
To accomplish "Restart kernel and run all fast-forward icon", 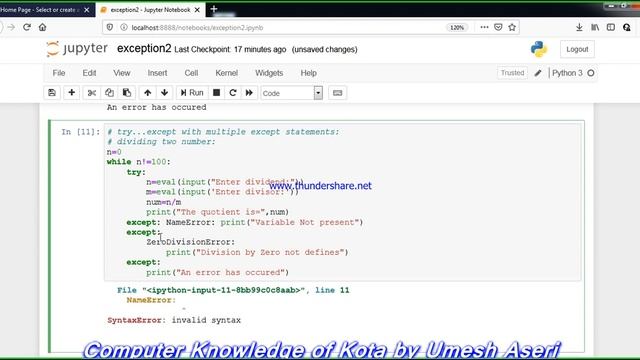I will 249,93.
